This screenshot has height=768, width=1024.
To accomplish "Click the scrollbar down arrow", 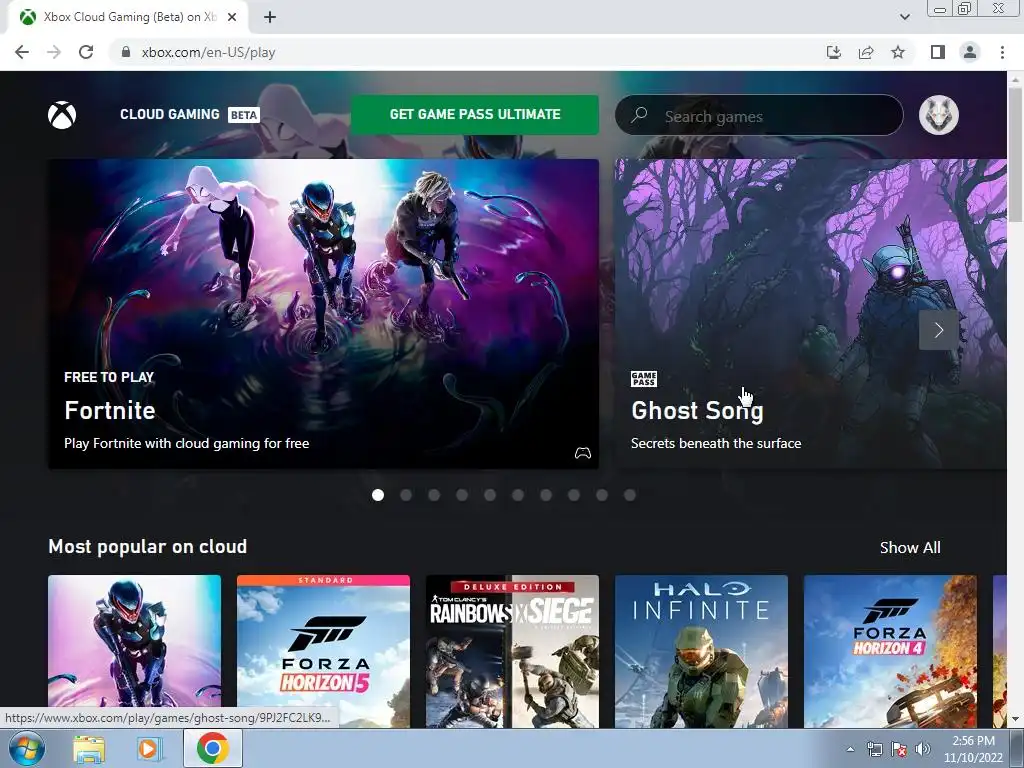I will (x=1015, y=719).
